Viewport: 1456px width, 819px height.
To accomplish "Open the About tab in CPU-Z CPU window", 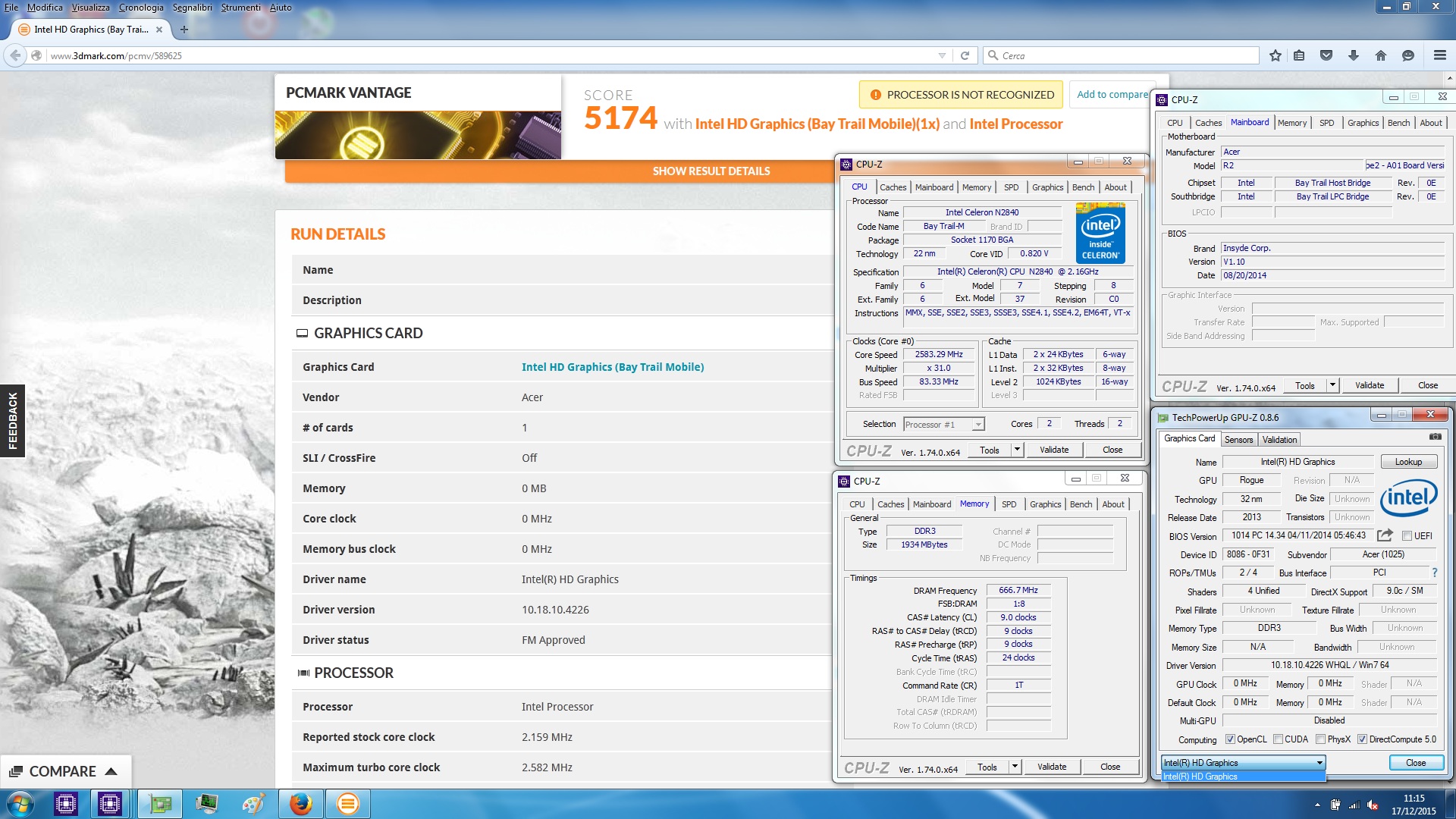I will pos(1116,187).
